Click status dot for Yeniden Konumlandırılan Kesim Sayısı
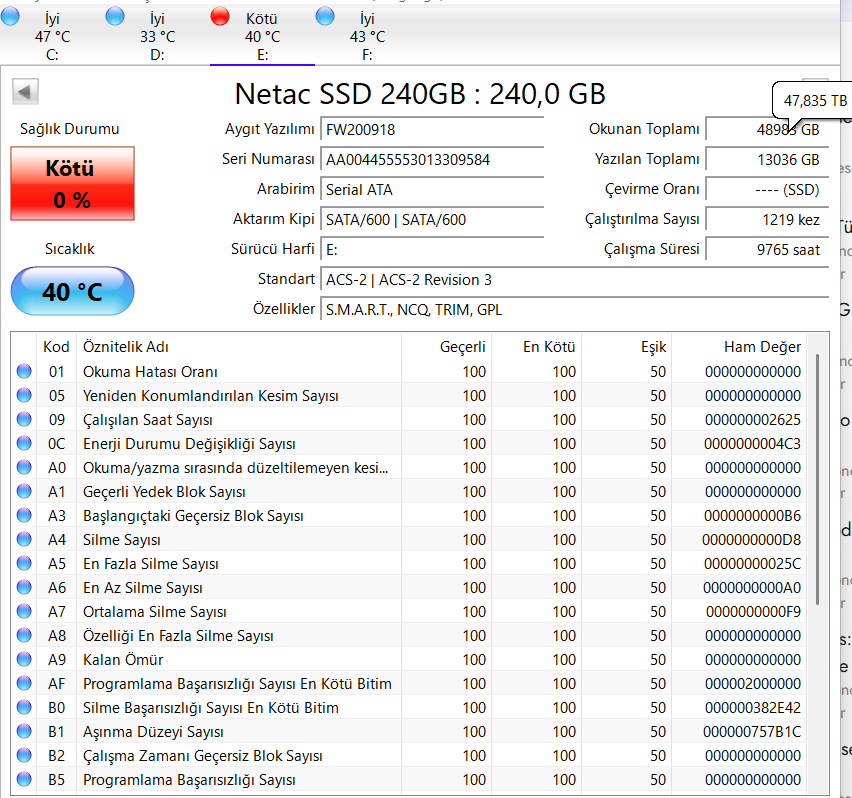852x798 pixels. click(24, 395)
